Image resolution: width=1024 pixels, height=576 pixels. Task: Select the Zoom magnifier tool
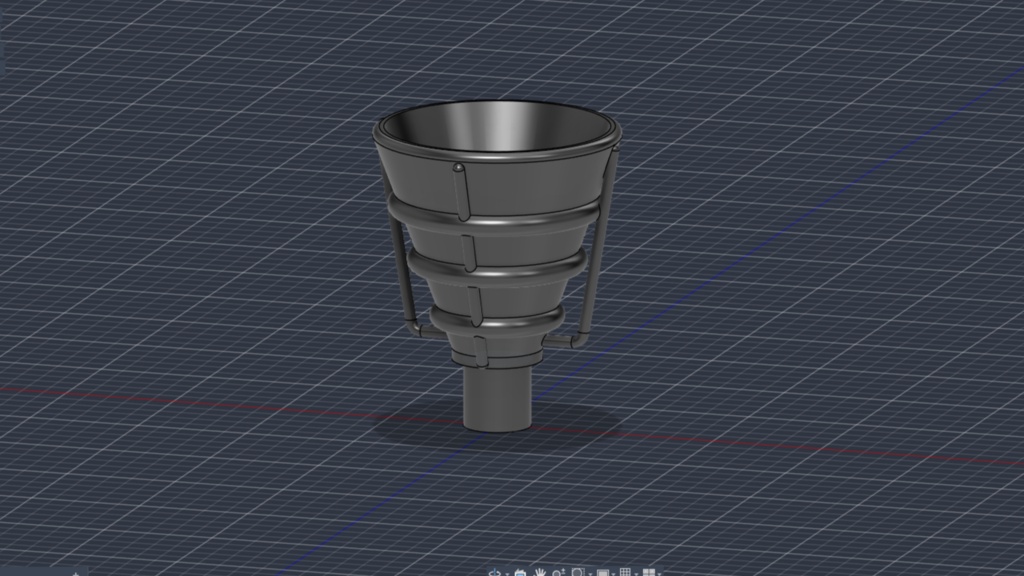point(558,573)
